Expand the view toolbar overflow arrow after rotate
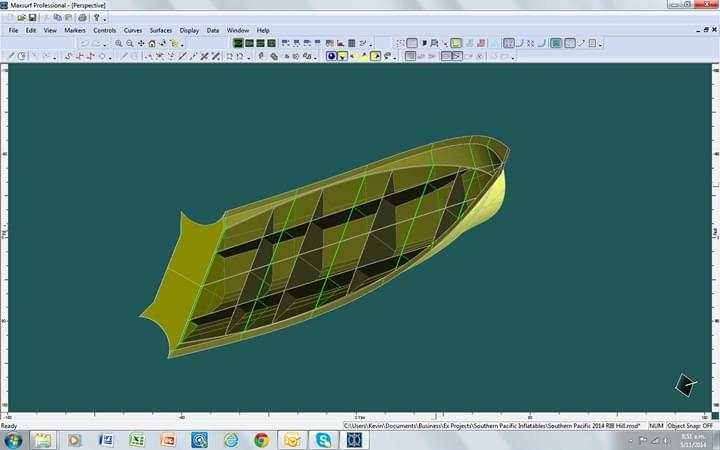The width and height of the screenshot is (720, 450). coord(182,45)
